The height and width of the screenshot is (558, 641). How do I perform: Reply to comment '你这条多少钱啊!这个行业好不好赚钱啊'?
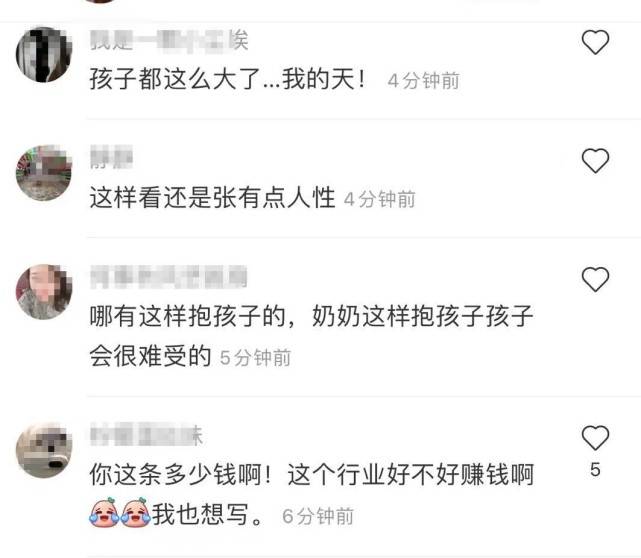coord(312,494)
